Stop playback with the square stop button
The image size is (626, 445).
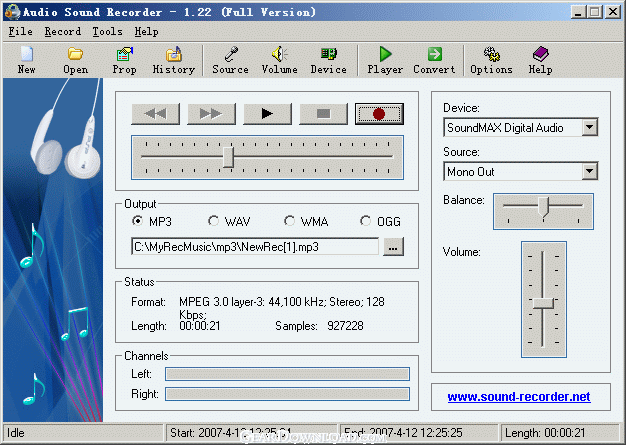(323, 114)
